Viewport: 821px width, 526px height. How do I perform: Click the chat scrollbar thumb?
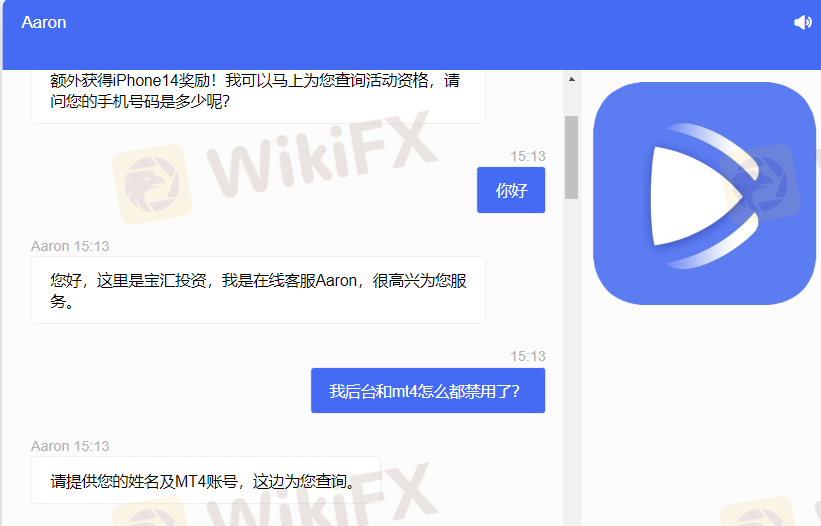pyautogui.click(x=572, y=158)
